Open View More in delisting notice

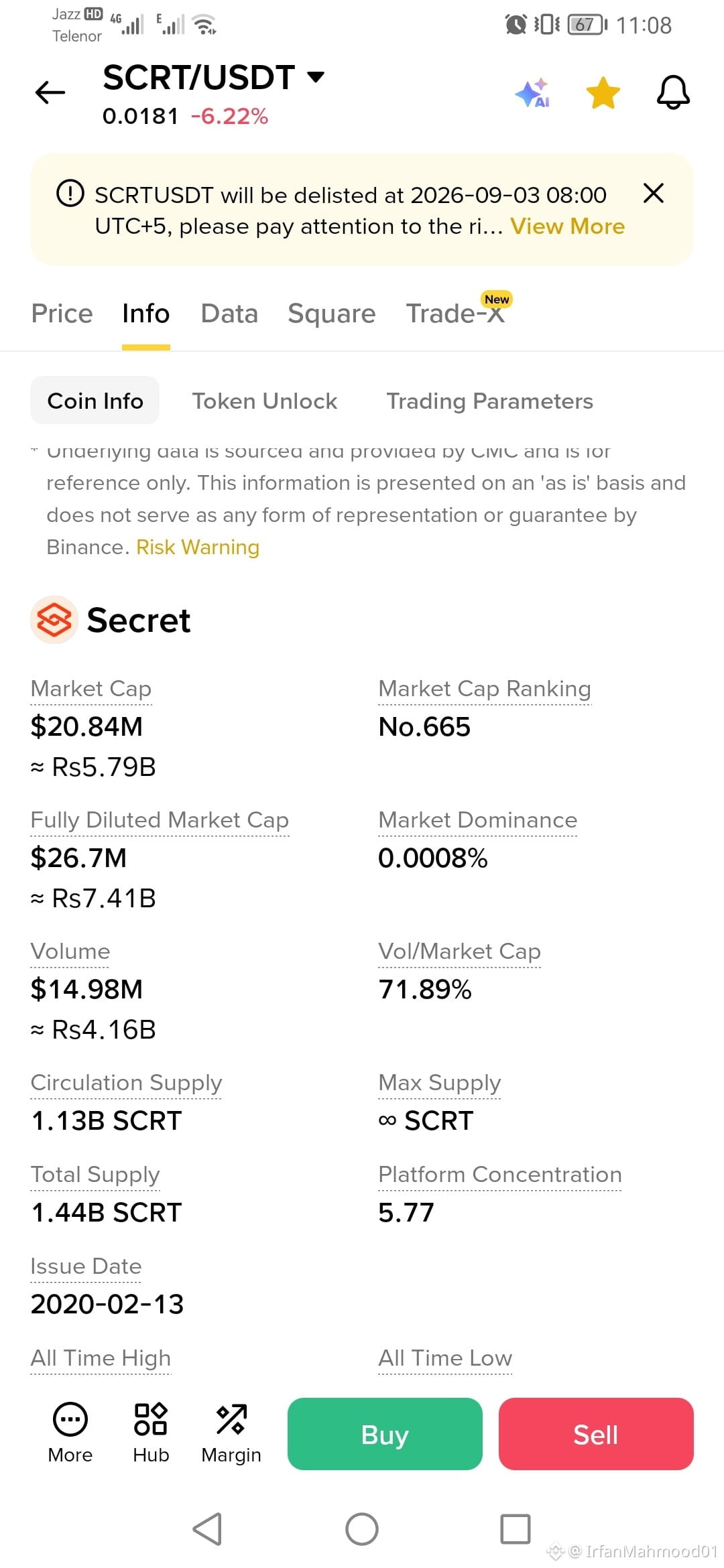pos(567,226)
